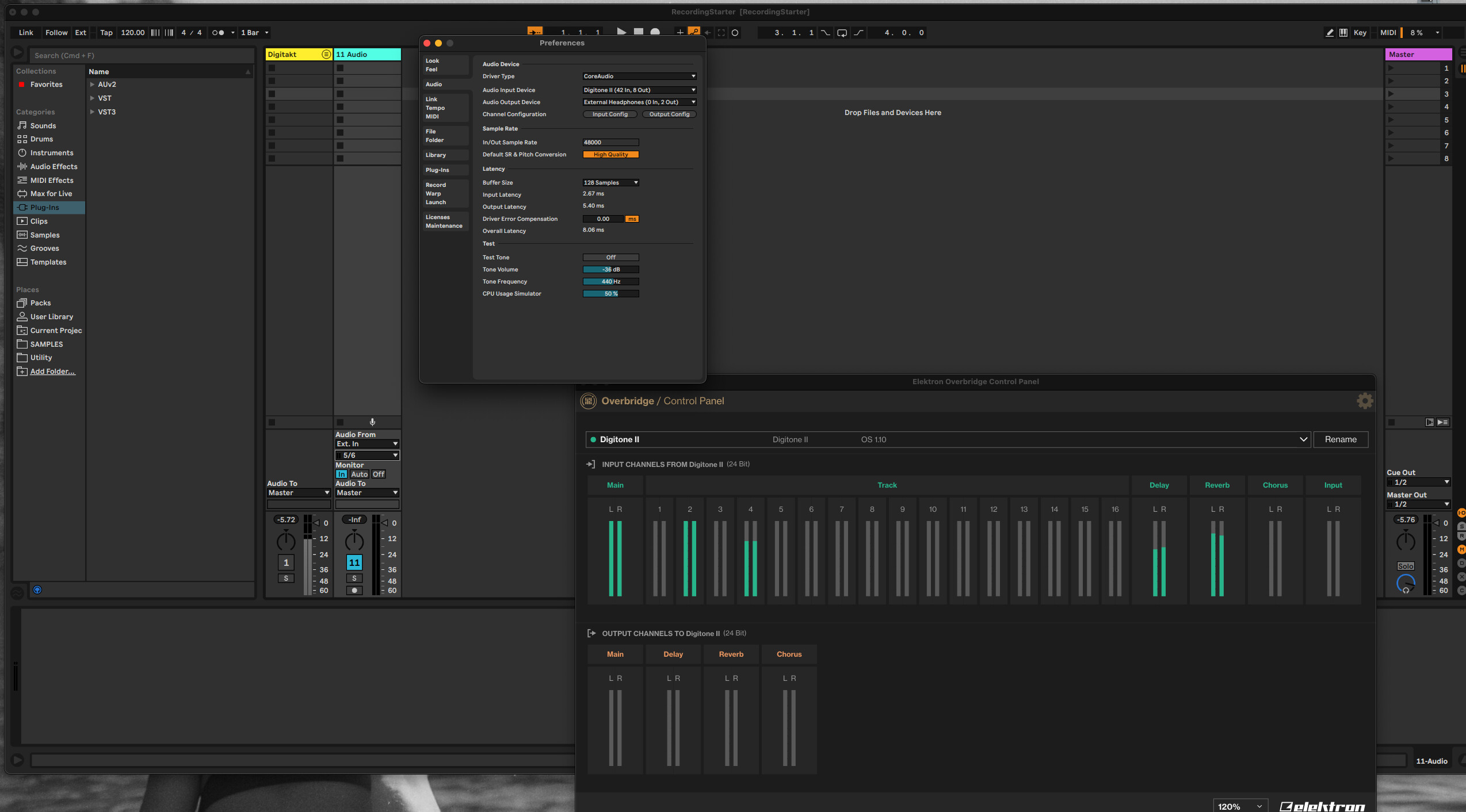Toggle the Automation Arm icon
Image resolution: width=1466 pixels, height=812 pixels.
[x=694, y=32]
